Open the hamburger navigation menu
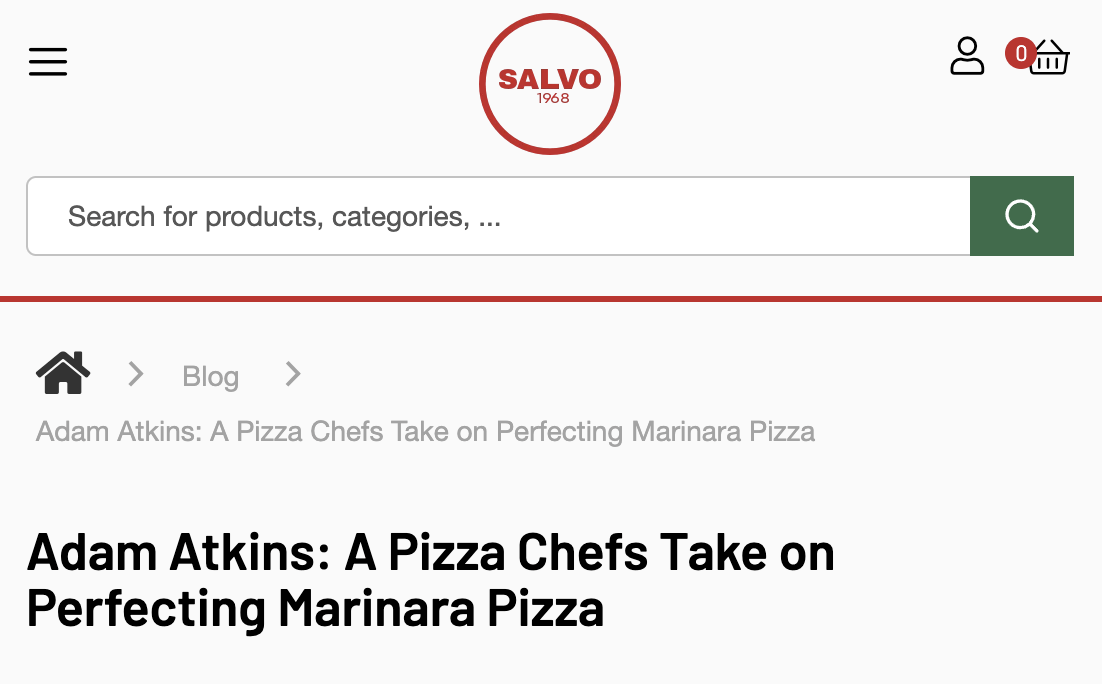 pyautogui.click(x=48, y=62)
